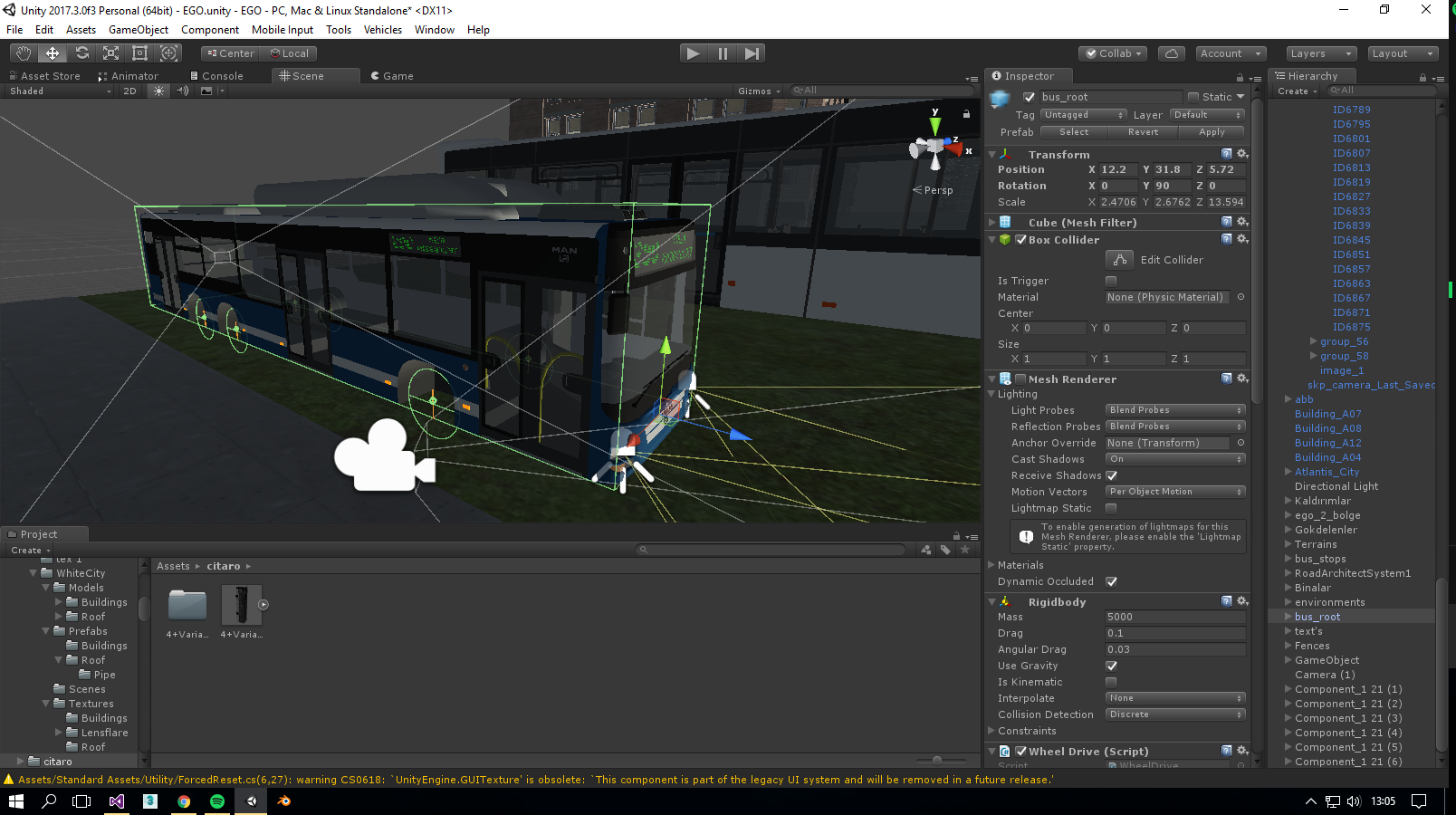
Task: Pick Physic Material via circle selector
Action: pyautogui.click(x=1240, y=297)
